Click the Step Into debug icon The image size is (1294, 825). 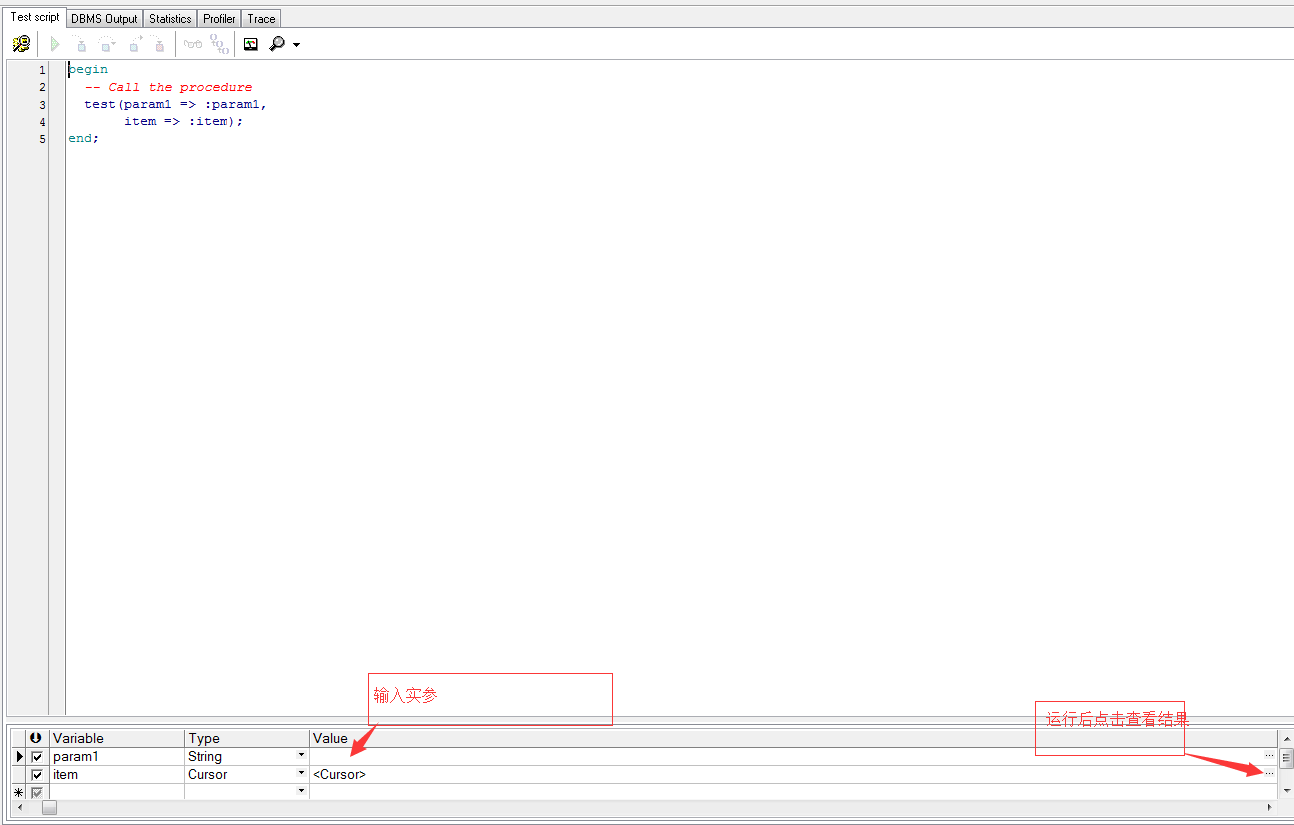(x=80, y=44)
